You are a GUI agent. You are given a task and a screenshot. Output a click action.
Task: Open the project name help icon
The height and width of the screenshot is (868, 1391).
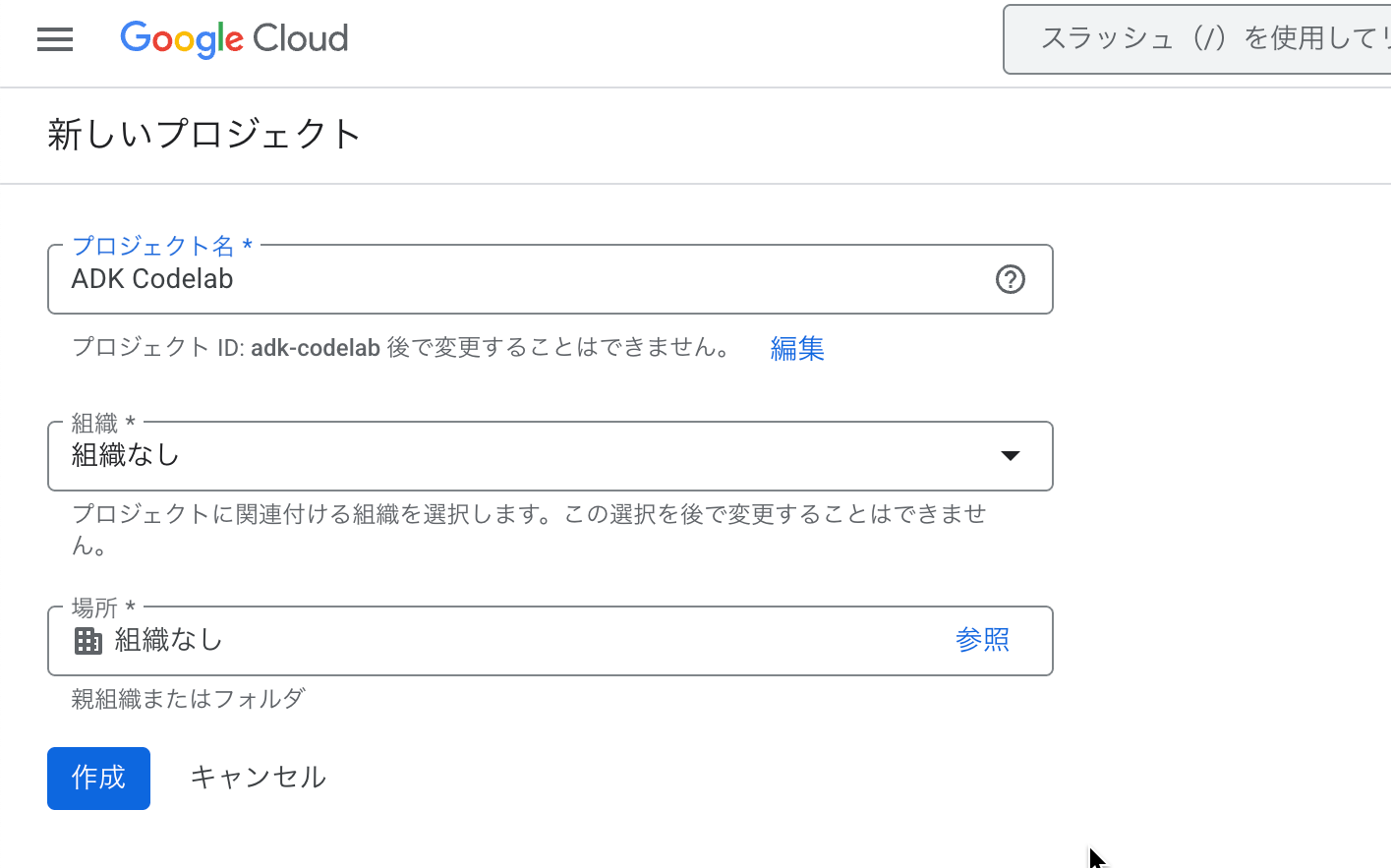tap(1011, 279)
